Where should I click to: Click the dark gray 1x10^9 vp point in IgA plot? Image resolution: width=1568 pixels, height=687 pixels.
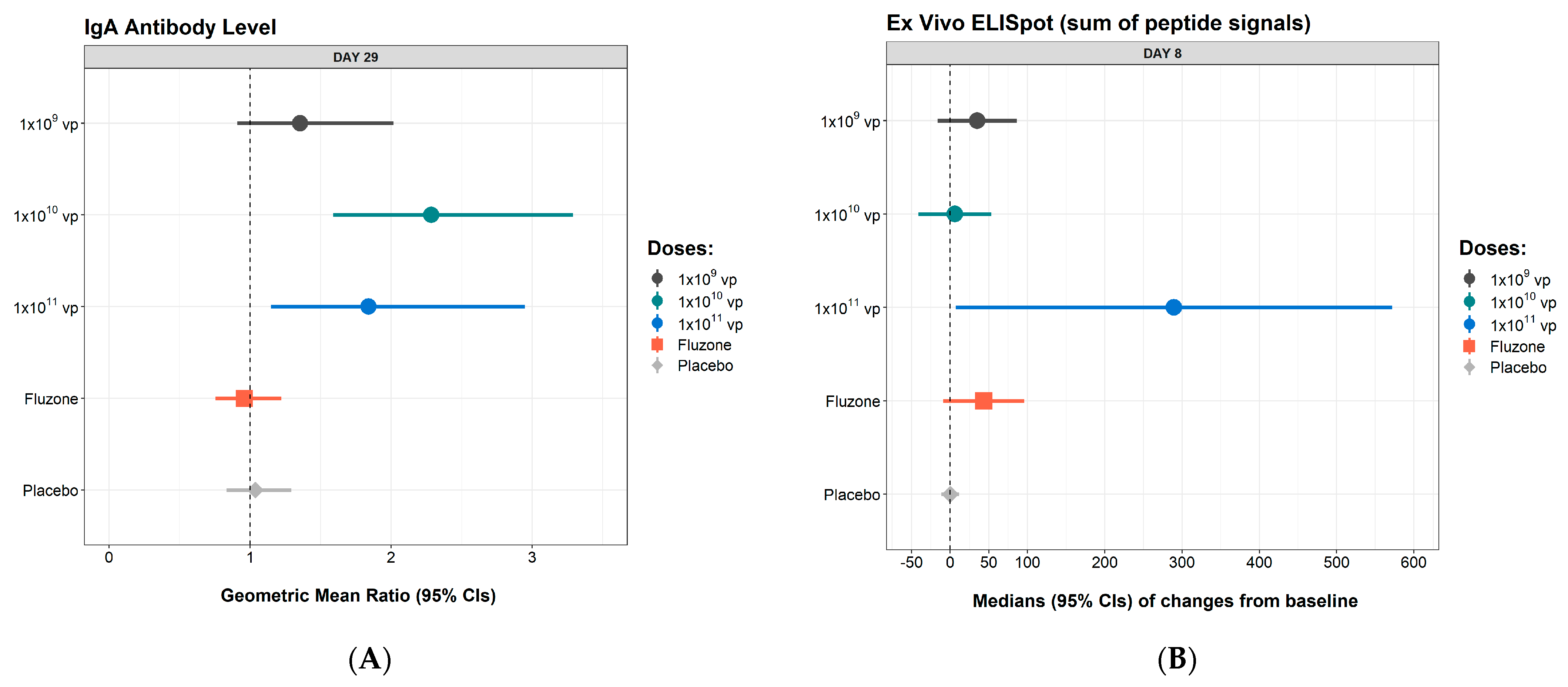[299, 123]
